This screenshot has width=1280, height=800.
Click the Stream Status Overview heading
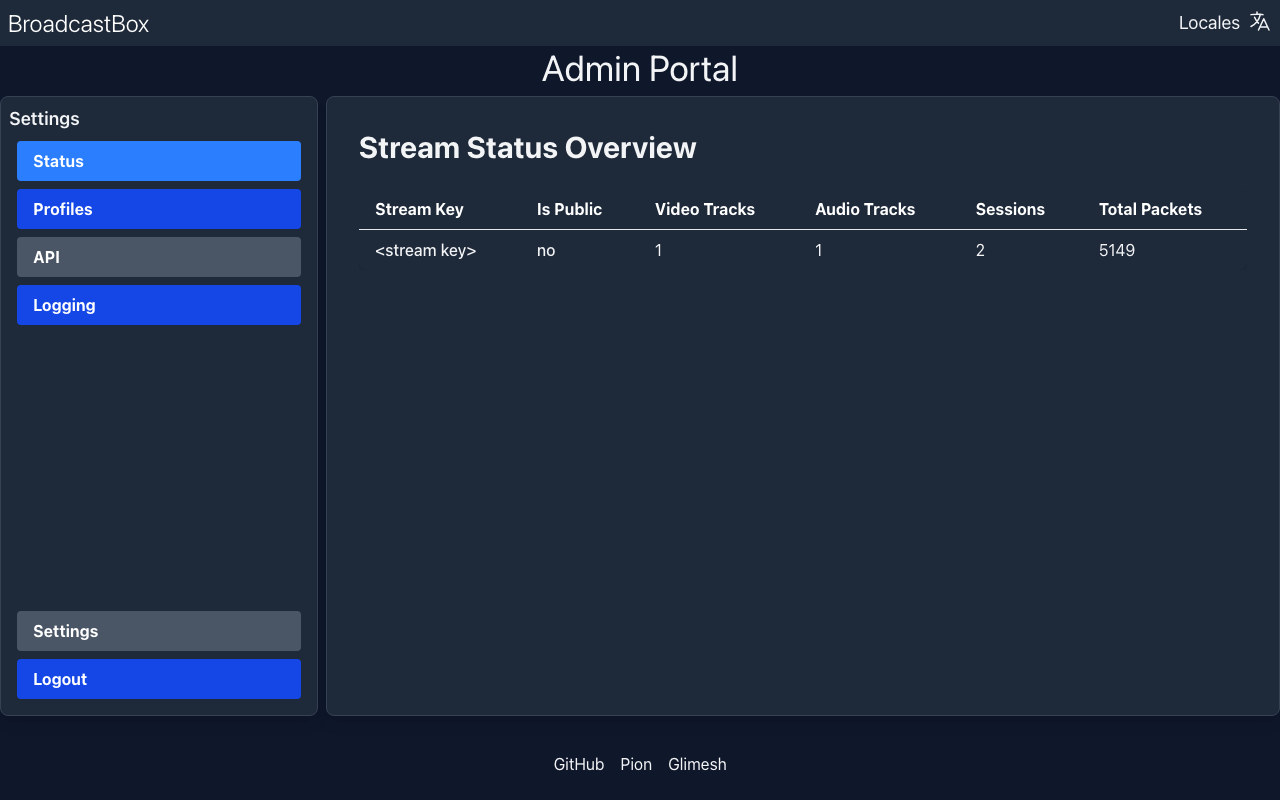(x=528, y=148)
